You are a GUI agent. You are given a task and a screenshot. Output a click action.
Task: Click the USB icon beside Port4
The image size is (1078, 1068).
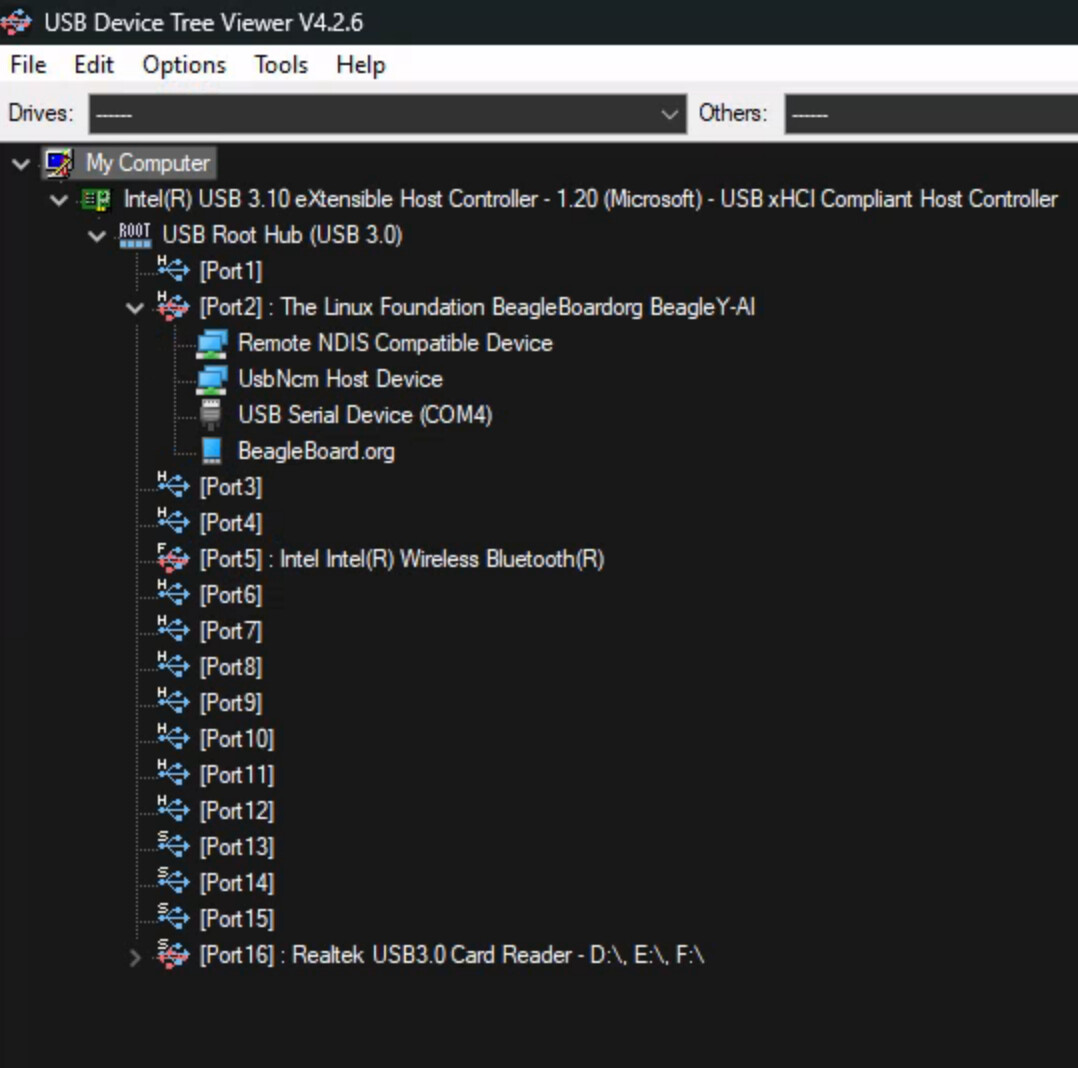(x=173, y=521)
